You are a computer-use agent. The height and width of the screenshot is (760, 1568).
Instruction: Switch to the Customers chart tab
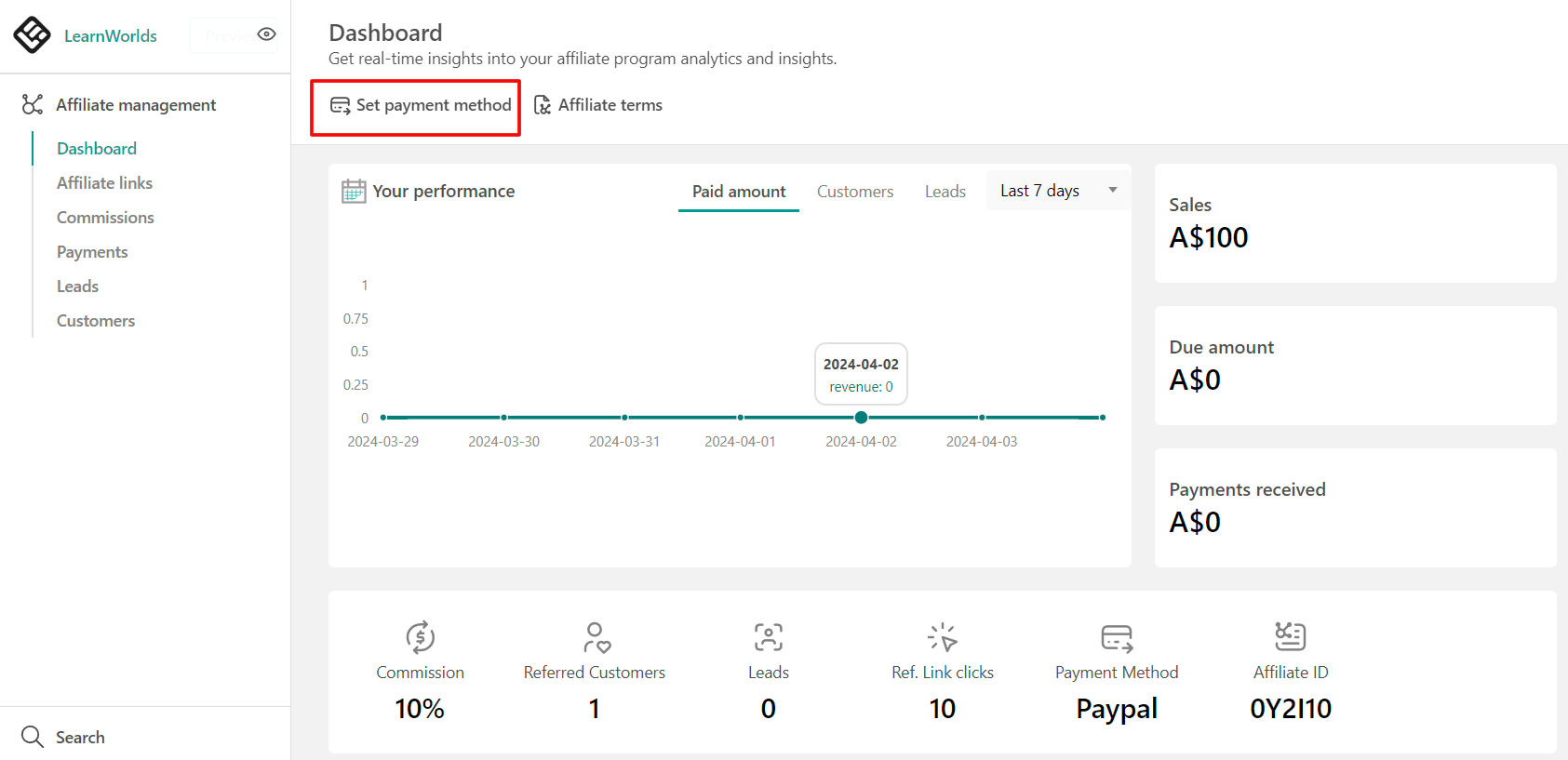pos(855,192)
